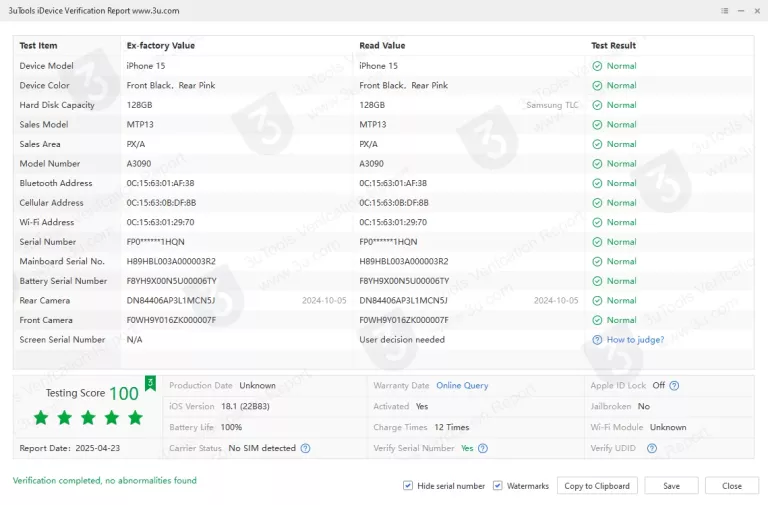Screen dimensions: 768x505
Task: Click the green check in Device Color row
Action: pyautogui.click(x=597, y=86)
